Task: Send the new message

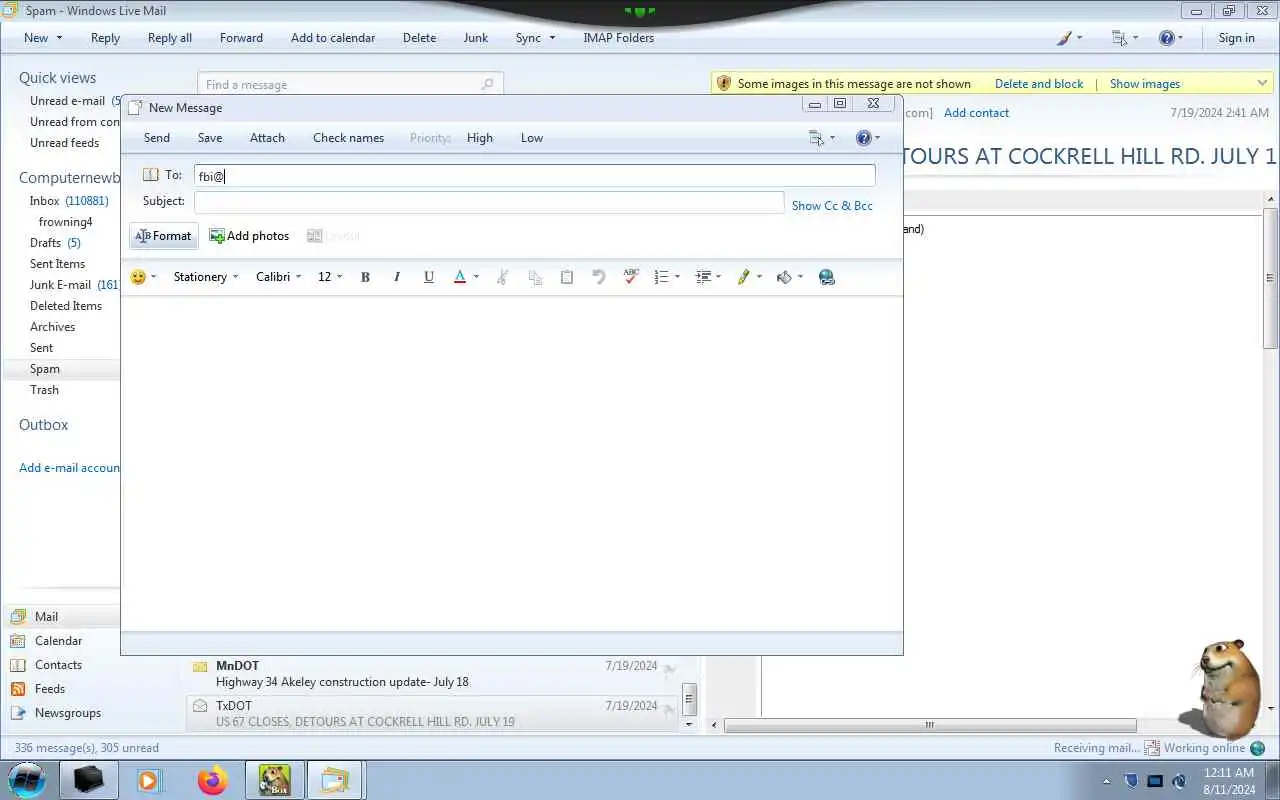Action: 157,138
